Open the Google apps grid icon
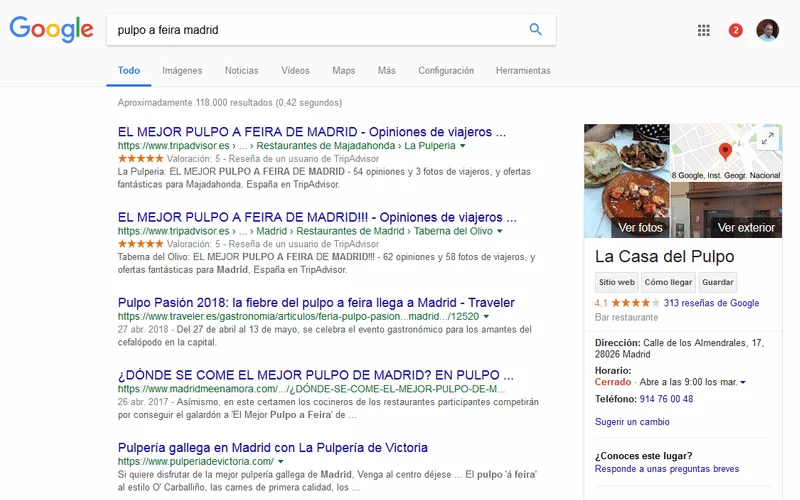This screenshot has width=800, height=500. tap(704, 30)
